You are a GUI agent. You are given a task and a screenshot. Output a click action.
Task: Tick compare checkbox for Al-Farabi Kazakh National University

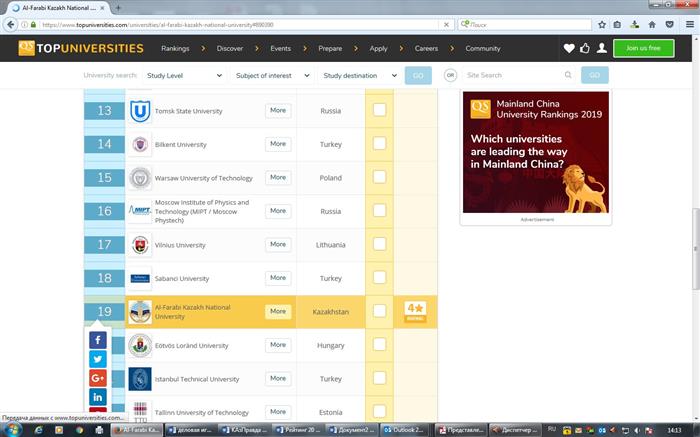point(379,311)
